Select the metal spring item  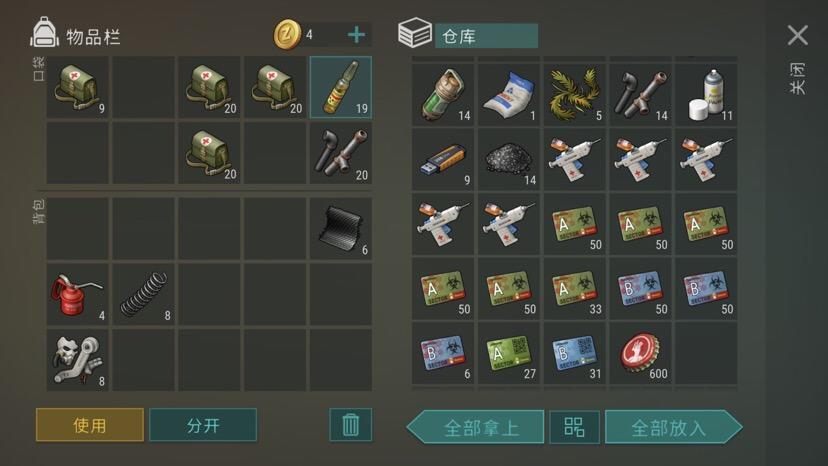[143, 294]
